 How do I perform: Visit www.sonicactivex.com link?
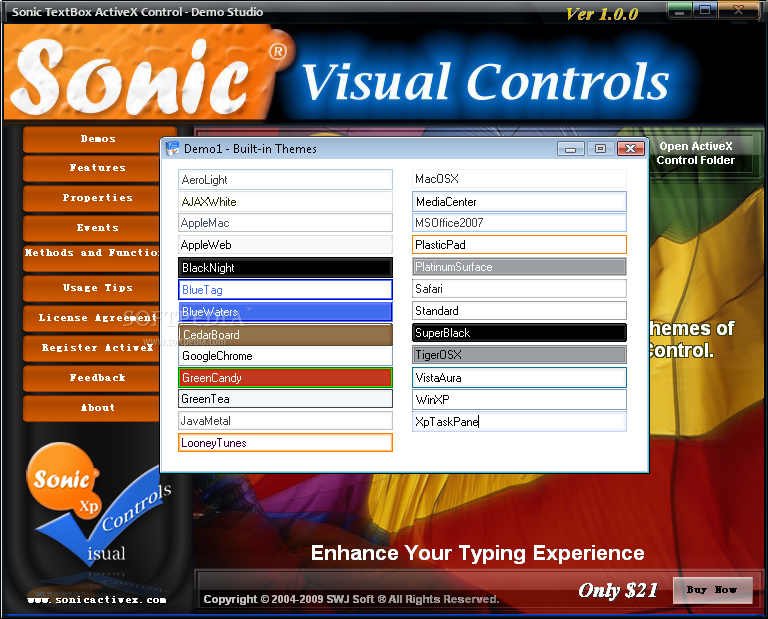(x=96, y=600)
